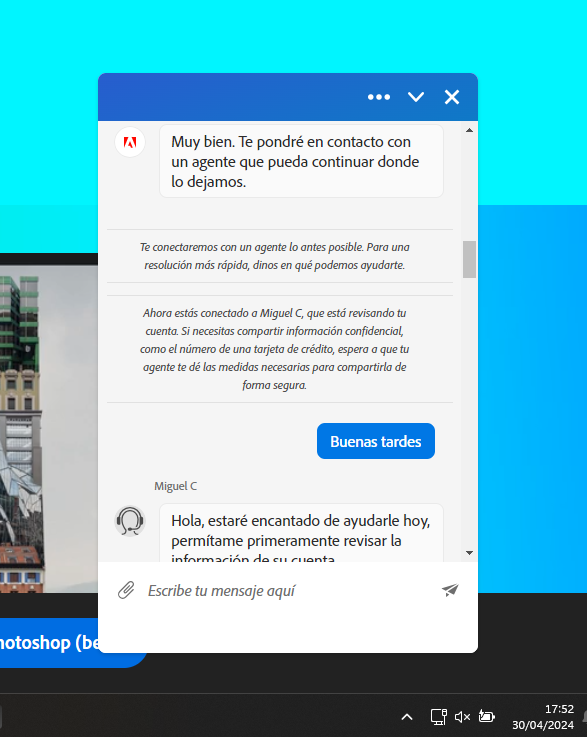This screenshot has height=737, width=587.
Task: Click the 'Hola, estaré encantado de ayudarle' message
Action: (301, 533)
